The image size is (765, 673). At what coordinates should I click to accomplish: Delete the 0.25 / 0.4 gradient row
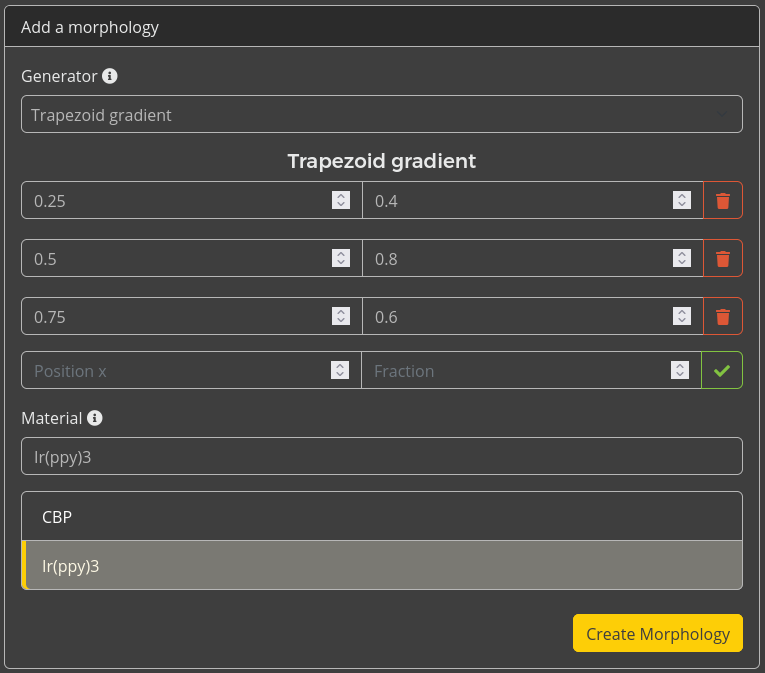(x=722, y=201)
